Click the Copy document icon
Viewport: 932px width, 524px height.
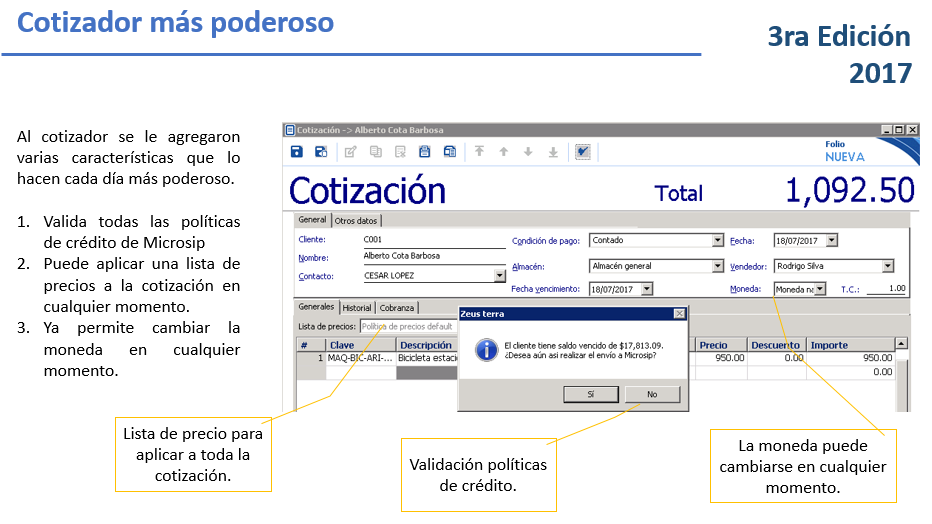pos(376,151)
